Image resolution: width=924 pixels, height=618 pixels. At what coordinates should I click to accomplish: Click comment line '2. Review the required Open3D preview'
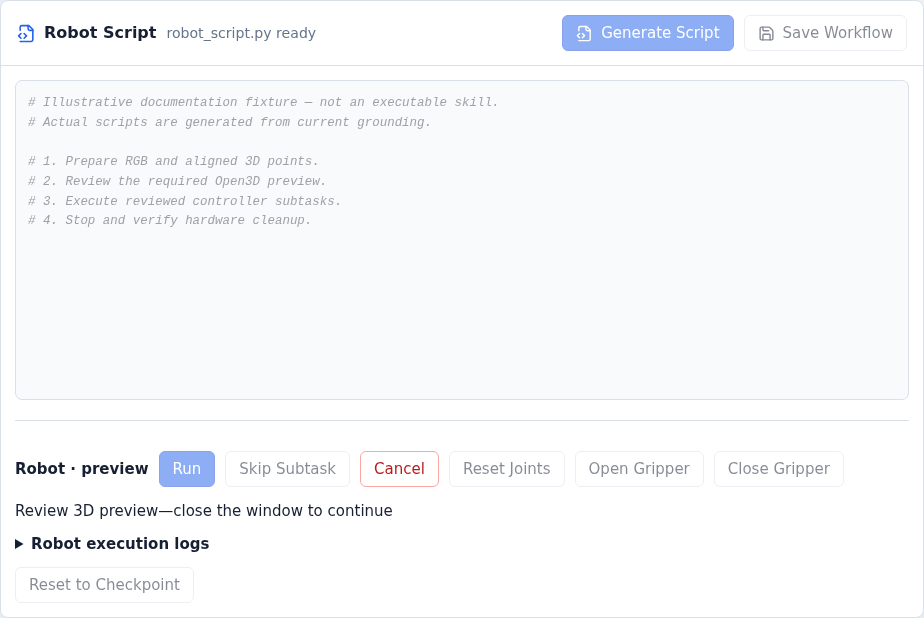(177, 181)
